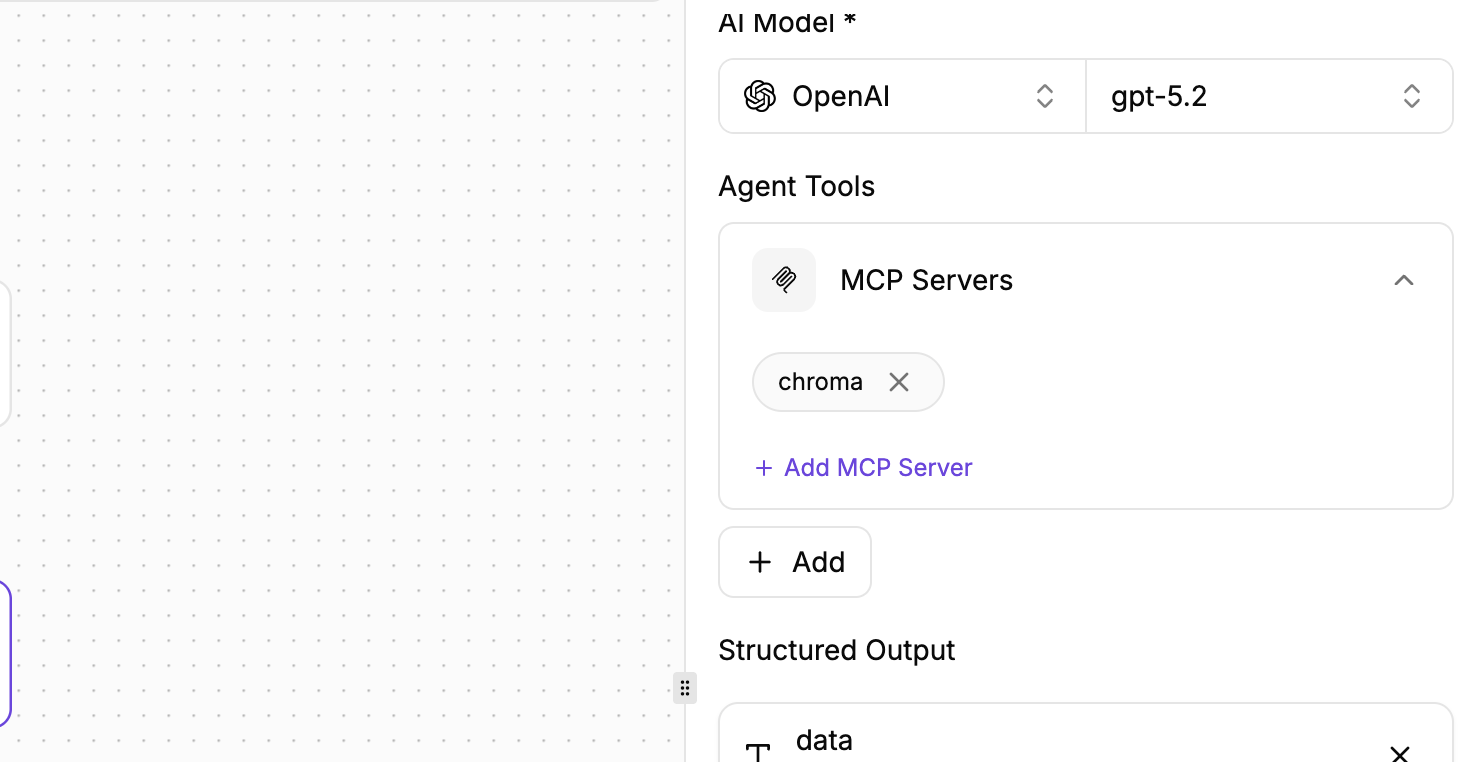Viewport: 1460px width, 762px height.
Task: Remove the chroma MCP server
Action: click(899, 382)
